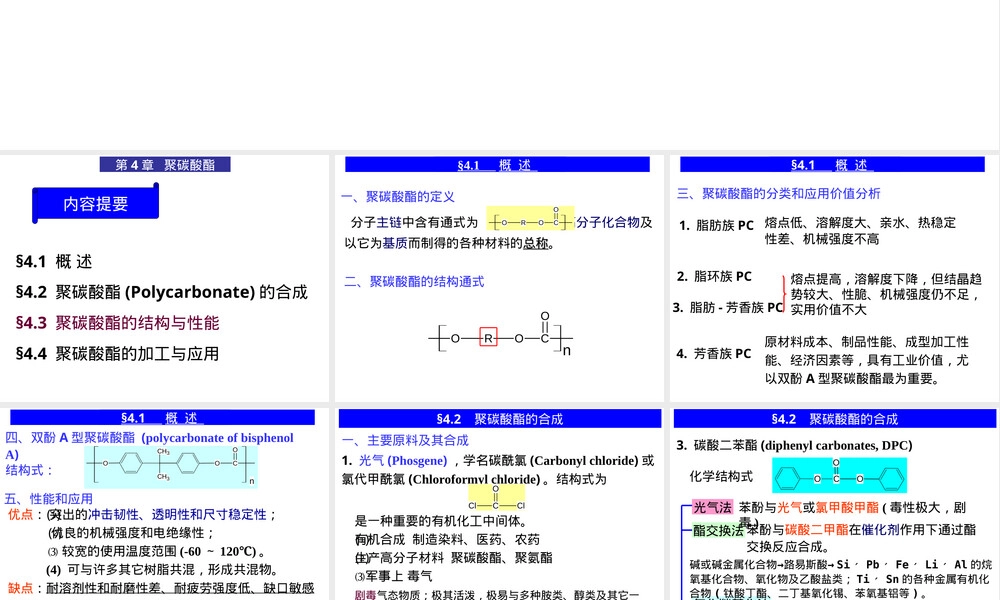Click heading '一、聚碳酸酯的定义'
The image size is (1000, 600).
[397, 196]
